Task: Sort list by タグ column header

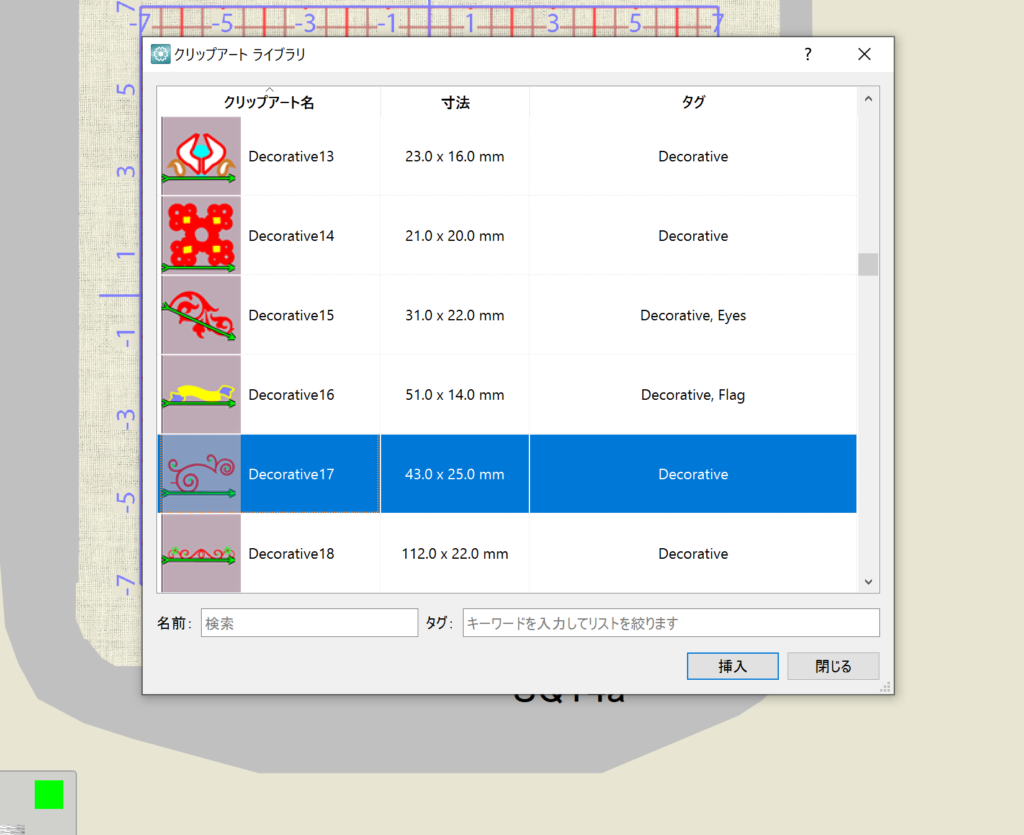Action: 693,102
